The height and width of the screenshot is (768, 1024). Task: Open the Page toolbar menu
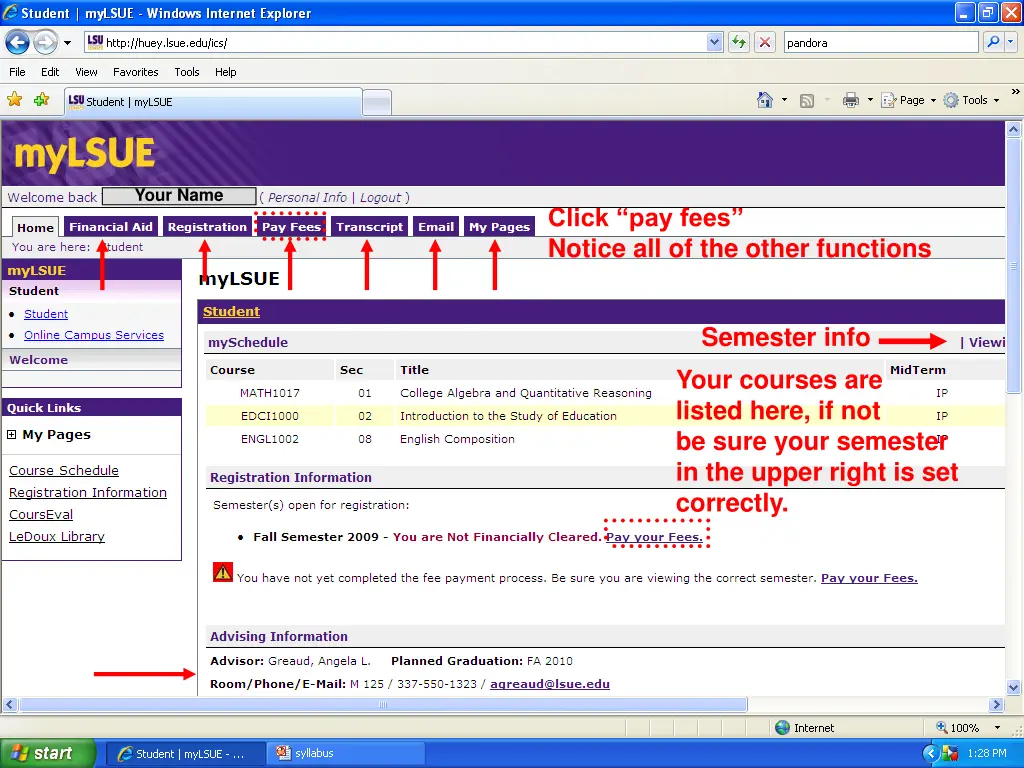pyautogui.click(x=908, y=101)
